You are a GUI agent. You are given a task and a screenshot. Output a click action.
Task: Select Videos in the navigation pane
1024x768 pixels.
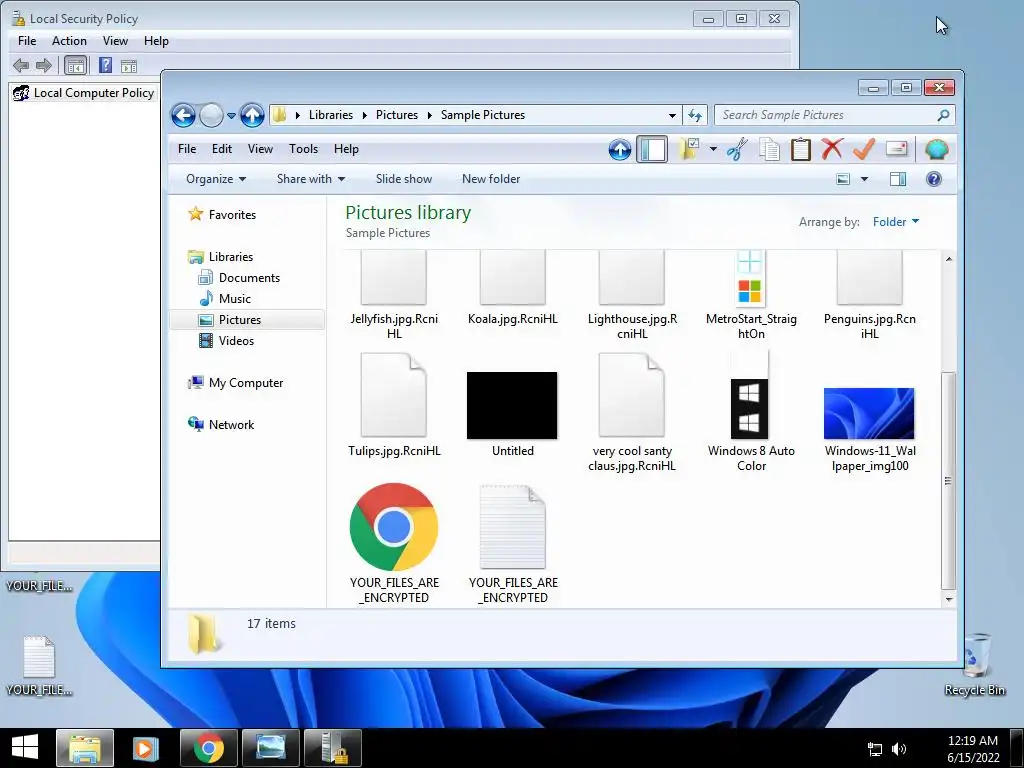(x=236, y=341)
